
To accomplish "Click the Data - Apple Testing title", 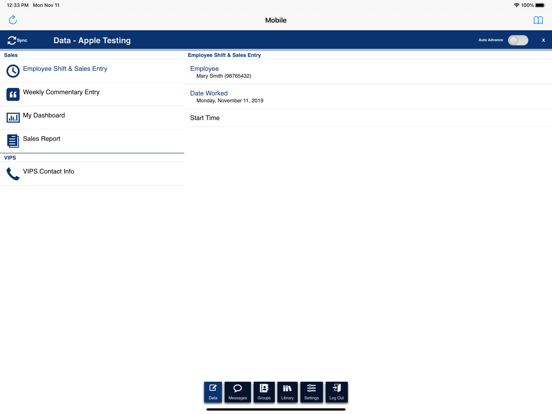I will 92,40.
